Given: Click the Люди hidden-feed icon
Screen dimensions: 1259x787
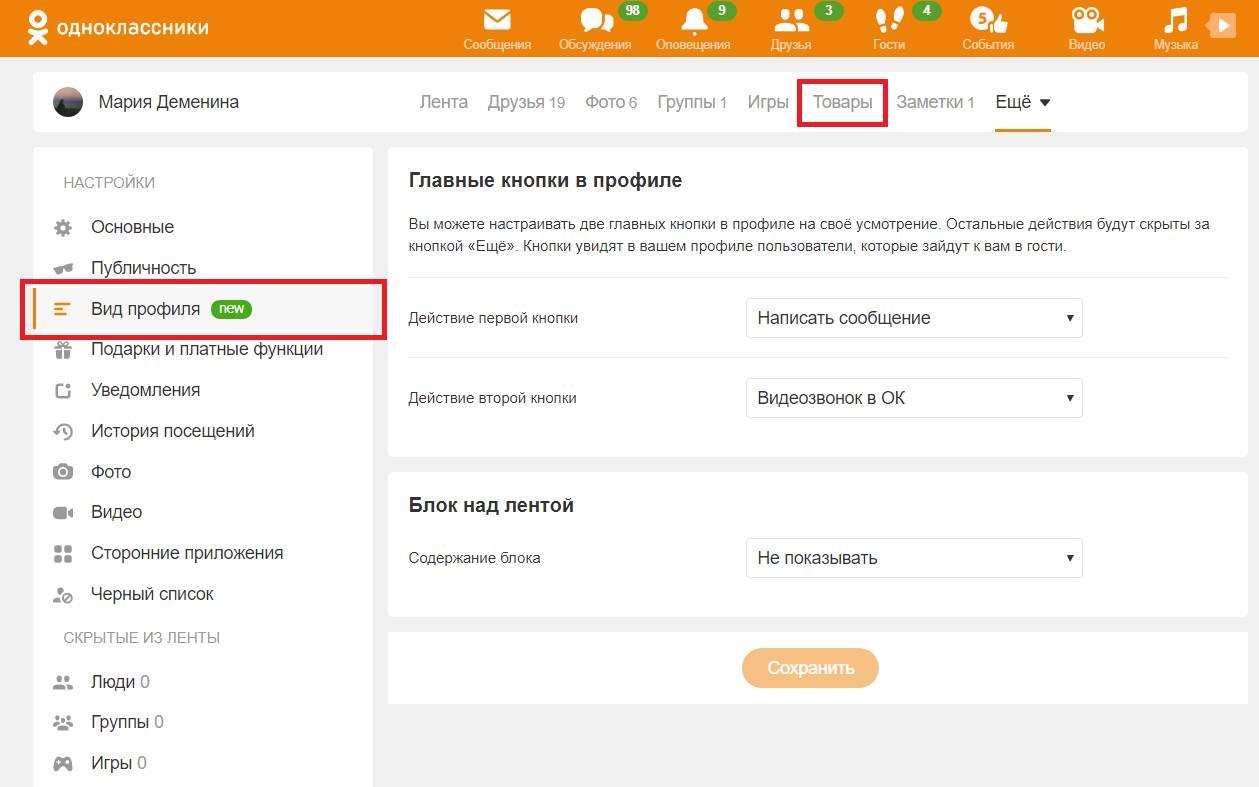Looking at the screenshot, I should pos(63,683).
